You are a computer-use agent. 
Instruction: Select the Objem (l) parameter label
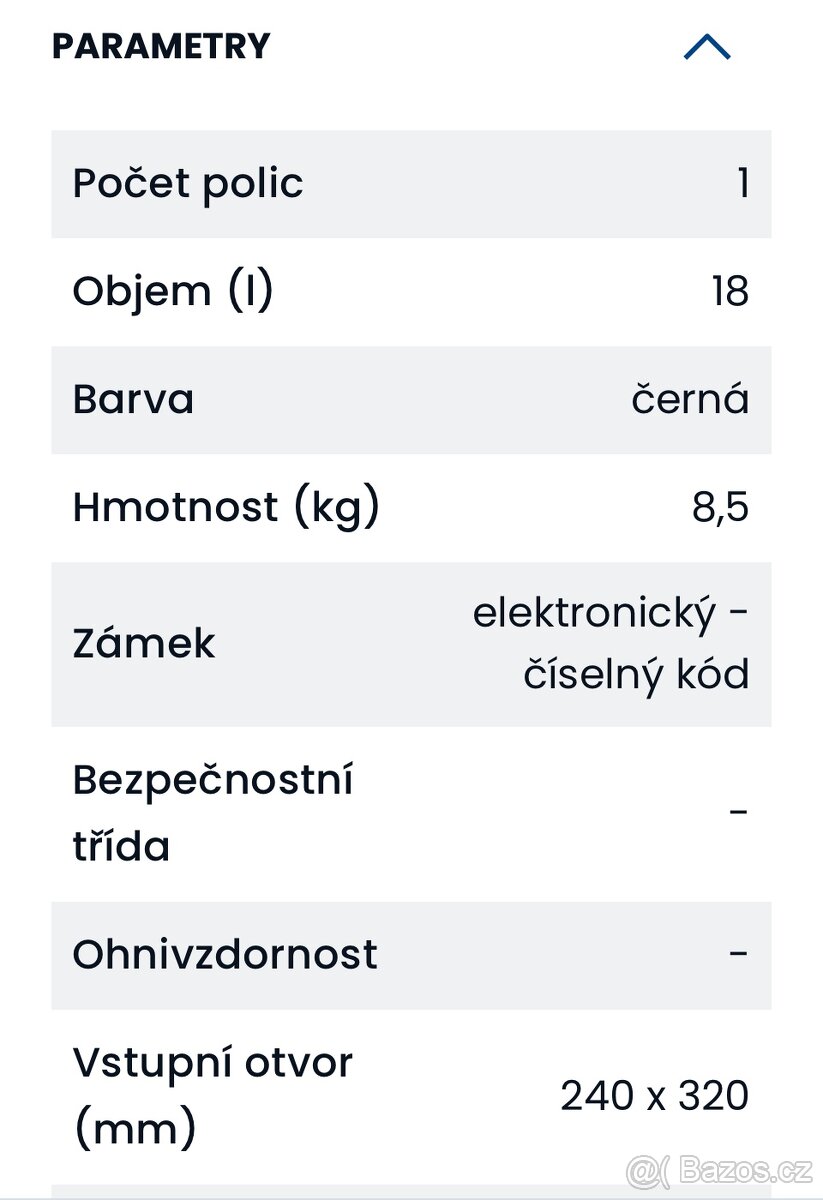point(173,291)
